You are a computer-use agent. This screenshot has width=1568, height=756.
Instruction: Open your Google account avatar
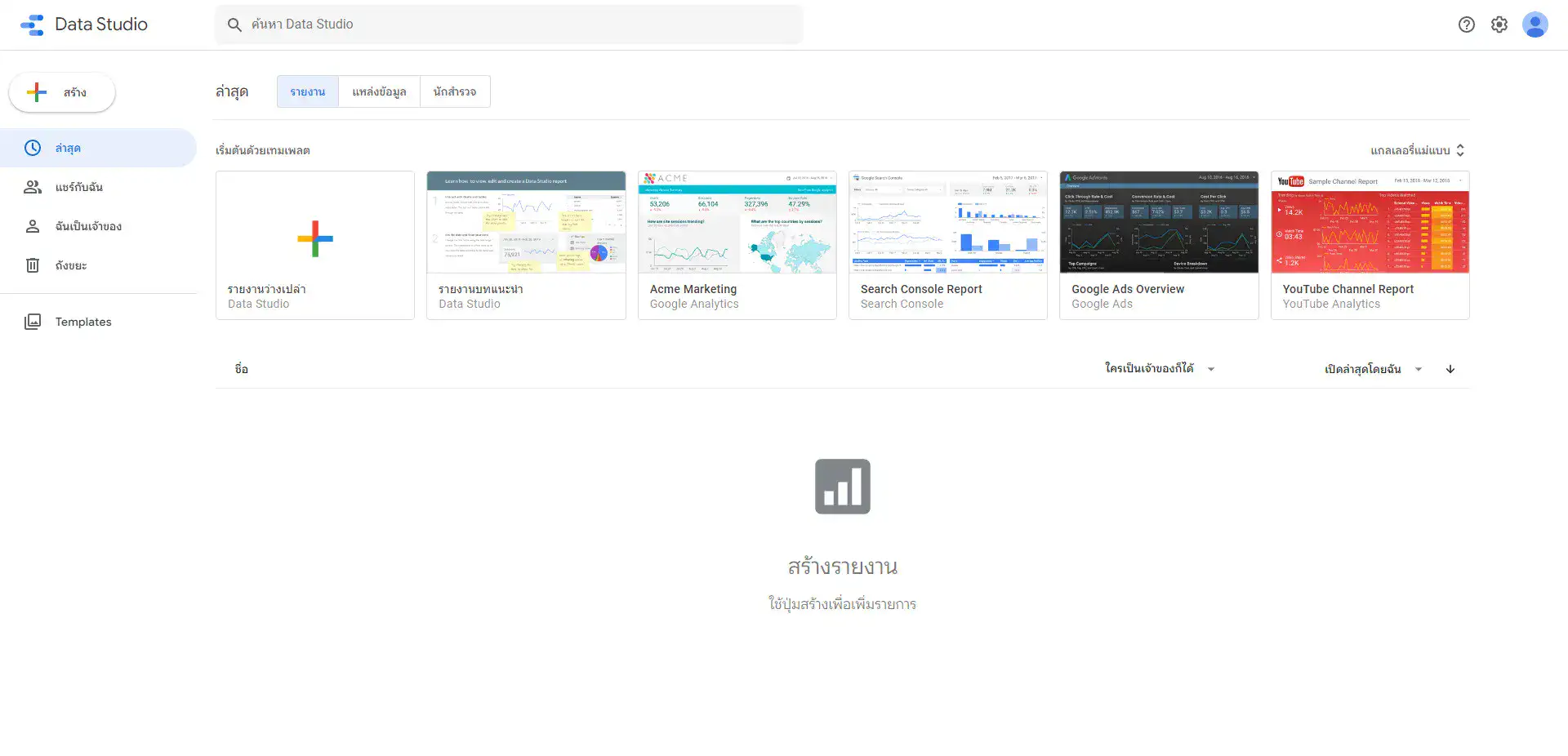[1536, 24]
